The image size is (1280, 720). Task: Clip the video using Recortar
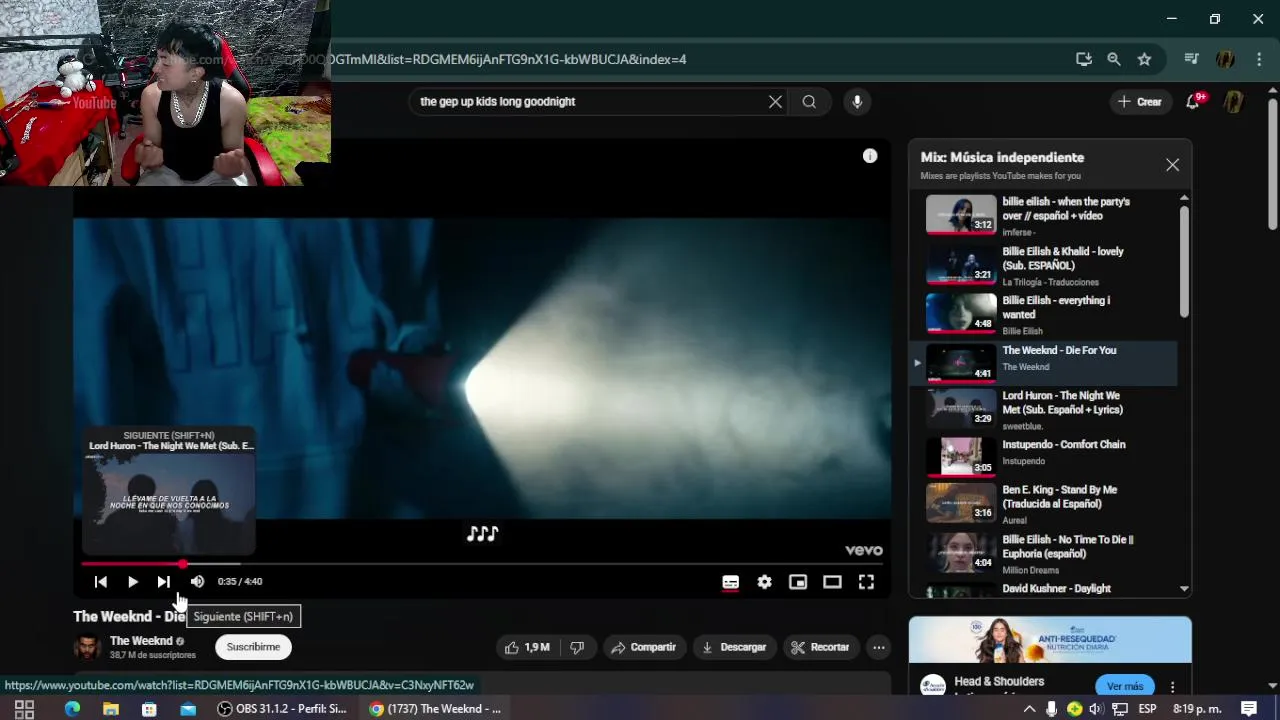pos(820,647)
